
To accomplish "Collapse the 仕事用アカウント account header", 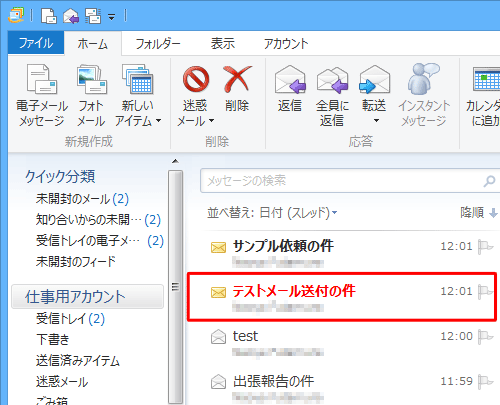I will (x=87, y=296).
